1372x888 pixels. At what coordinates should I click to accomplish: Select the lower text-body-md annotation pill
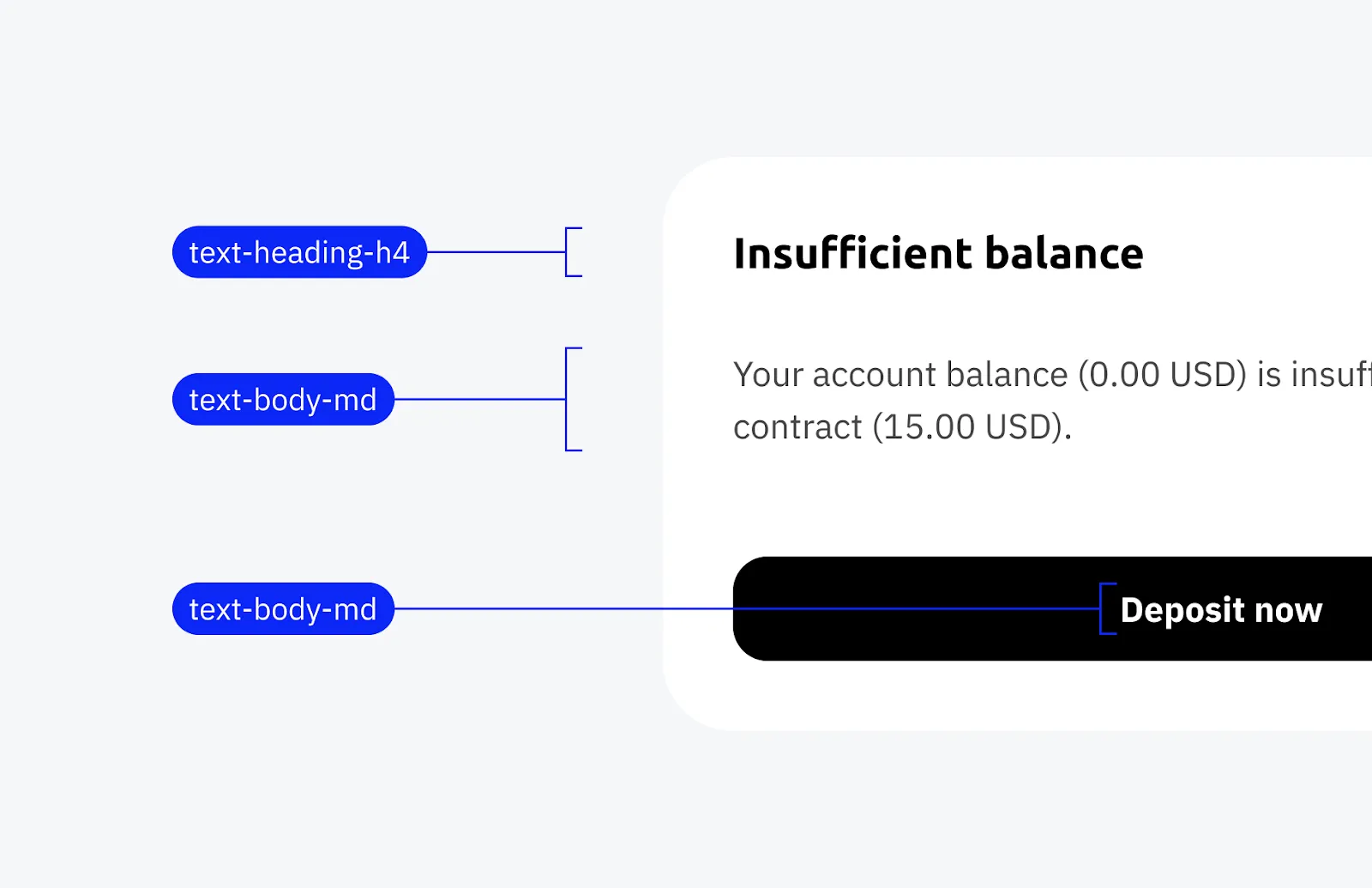(283, 608)
